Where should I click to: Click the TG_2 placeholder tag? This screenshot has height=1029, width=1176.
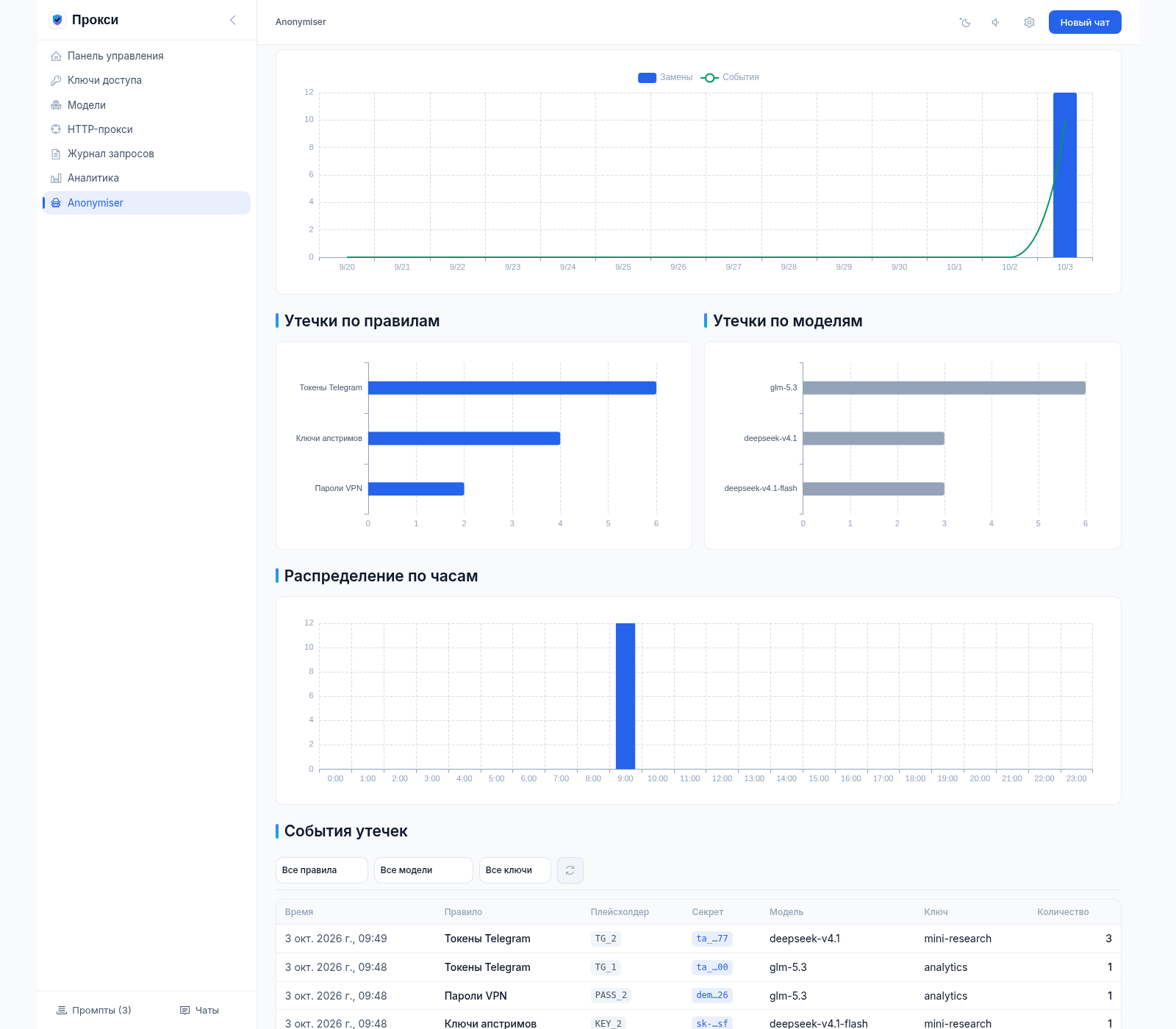pyautogui.click(x=606, y=939)
